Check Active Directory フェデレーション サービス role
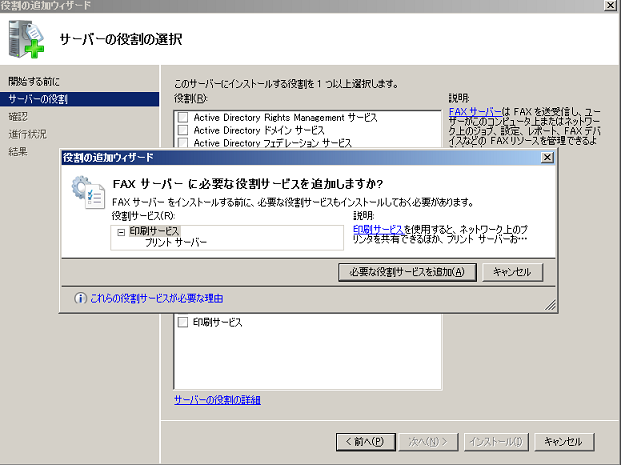Viewport: 621px width, 465px height. pos(183,142)
